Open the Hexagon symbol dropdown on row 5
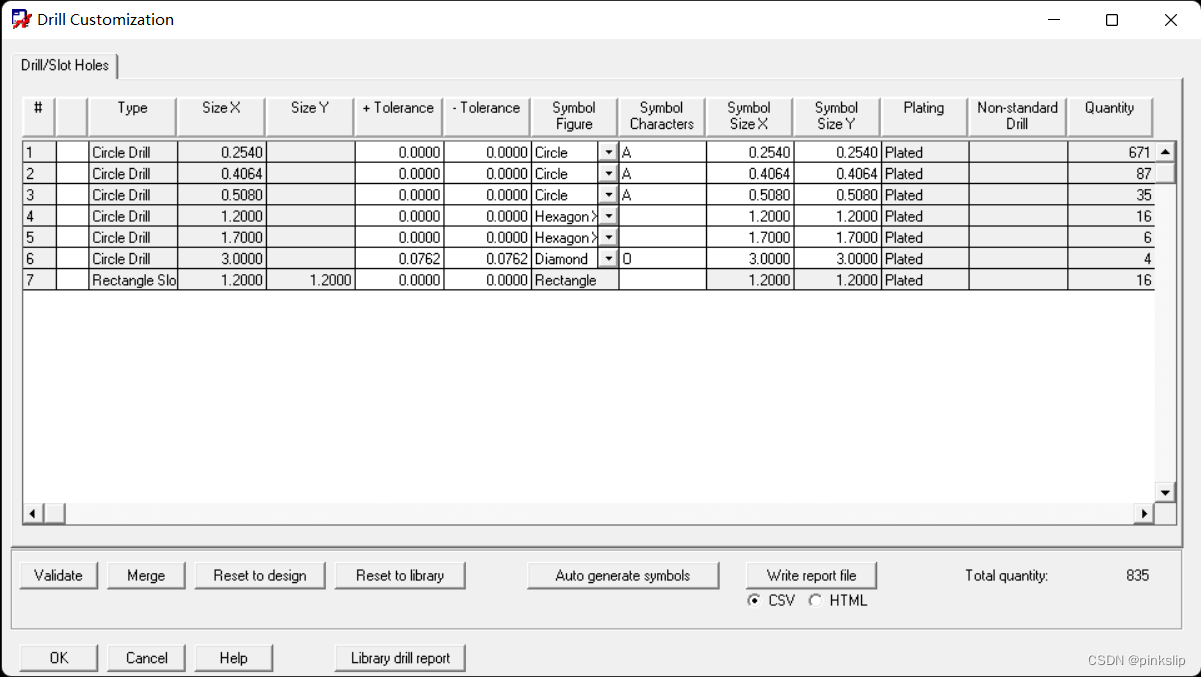The image size is (1201, 677). (608, 237)
